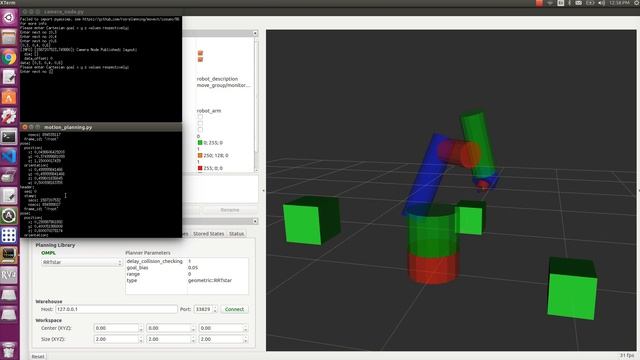
Task: Launch Google Chrome from the dock
Action: [9, 57]
